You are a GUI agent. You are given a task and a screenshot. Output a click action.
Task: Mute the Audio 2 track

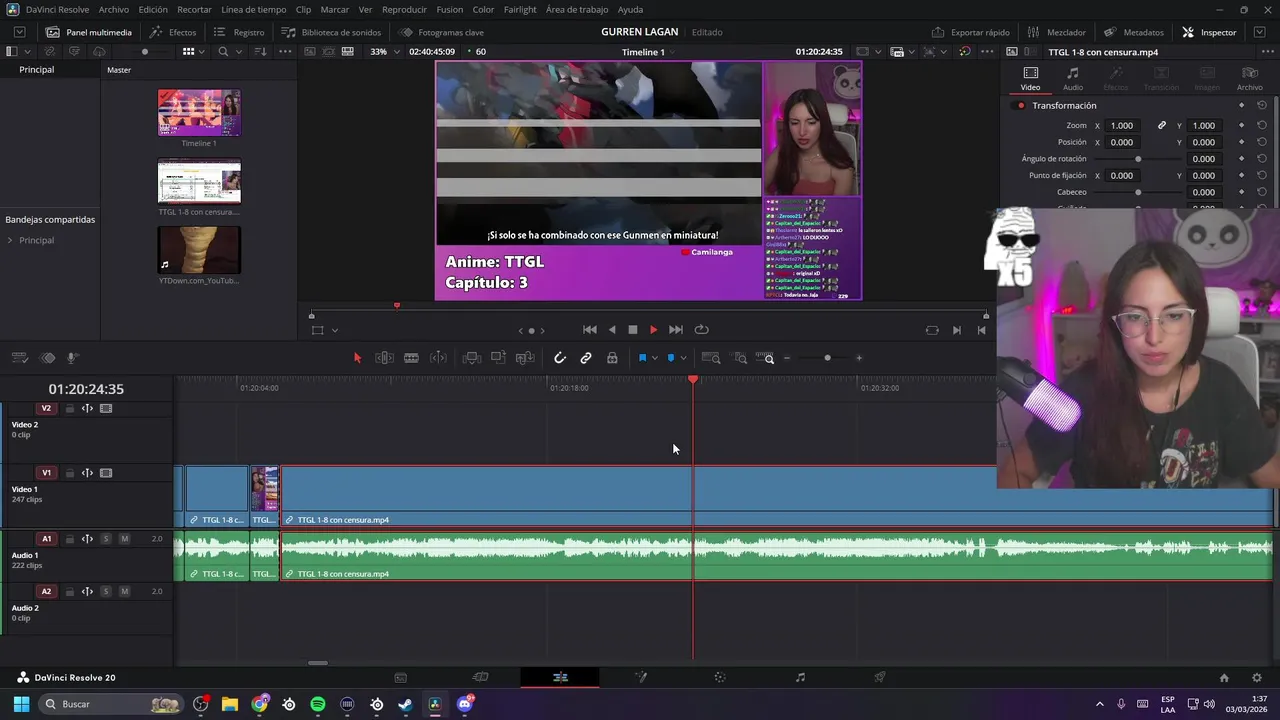pos(124,591)
